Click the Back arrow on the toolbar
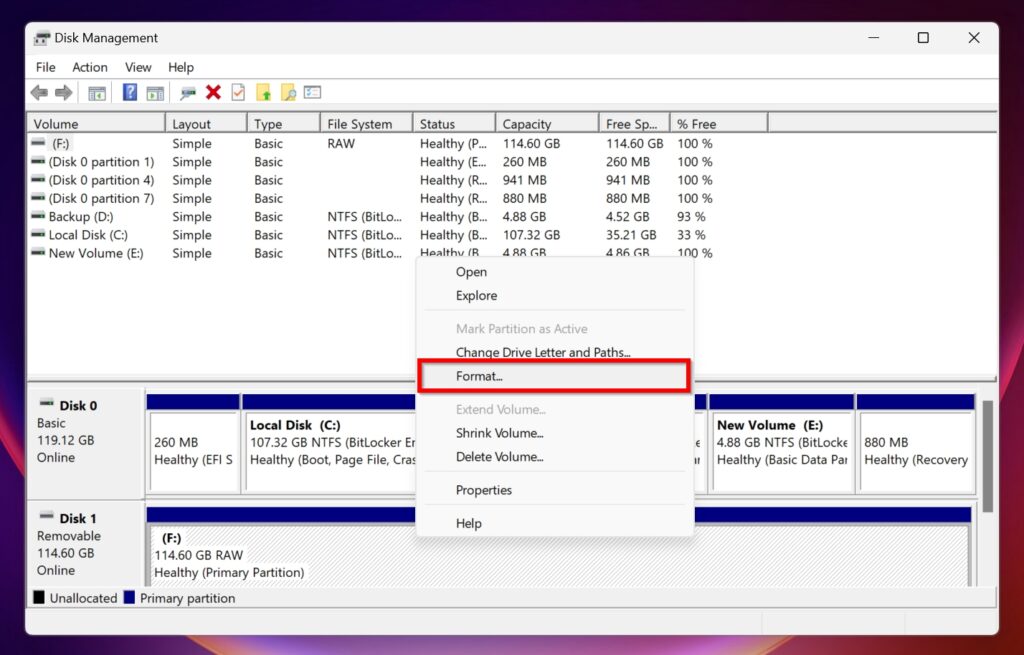The height and width of the screenshot is (655, 1024). [37, 92]
